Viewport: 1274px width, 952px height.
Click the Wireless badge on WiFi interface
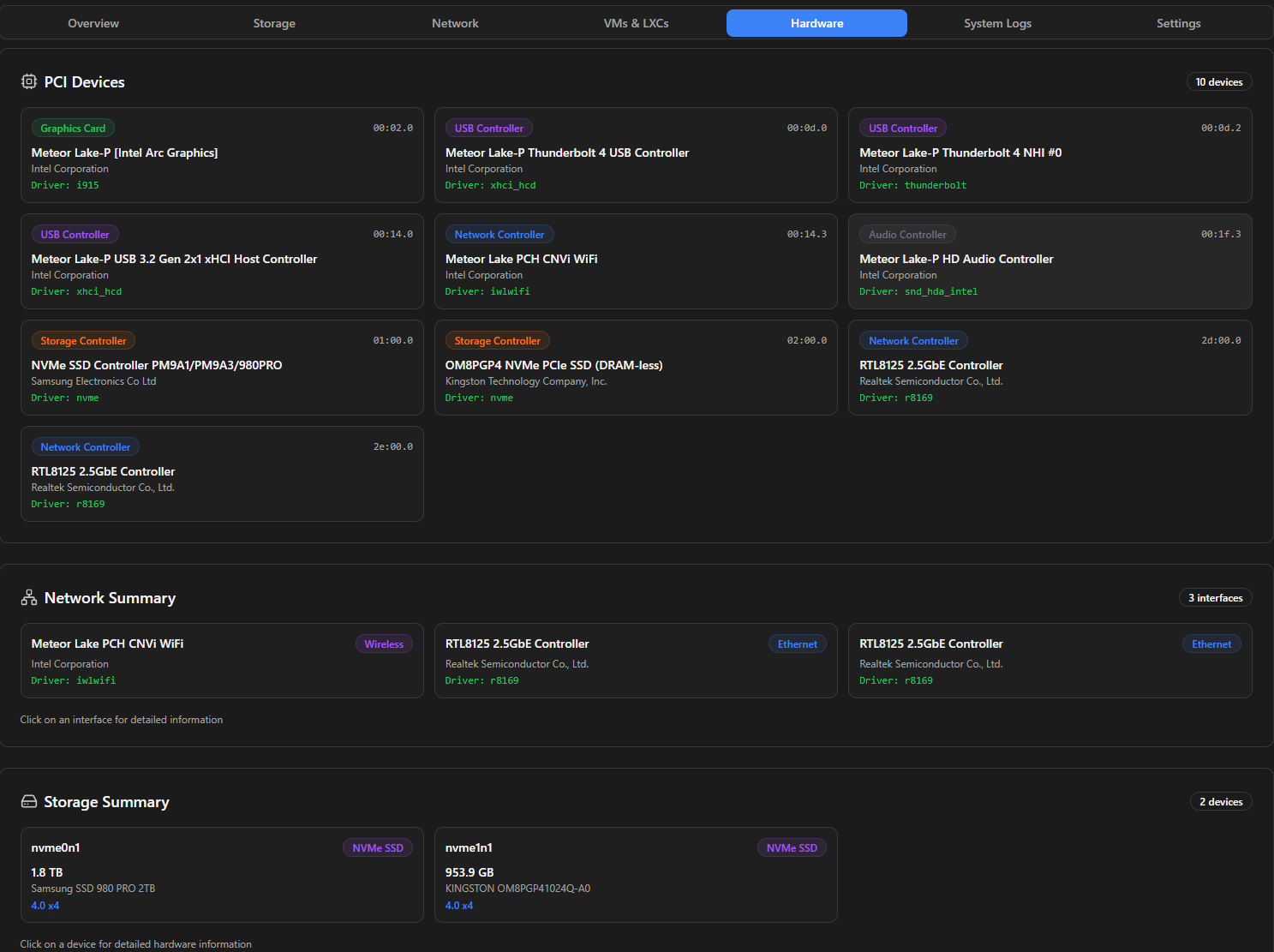(384, 644)
